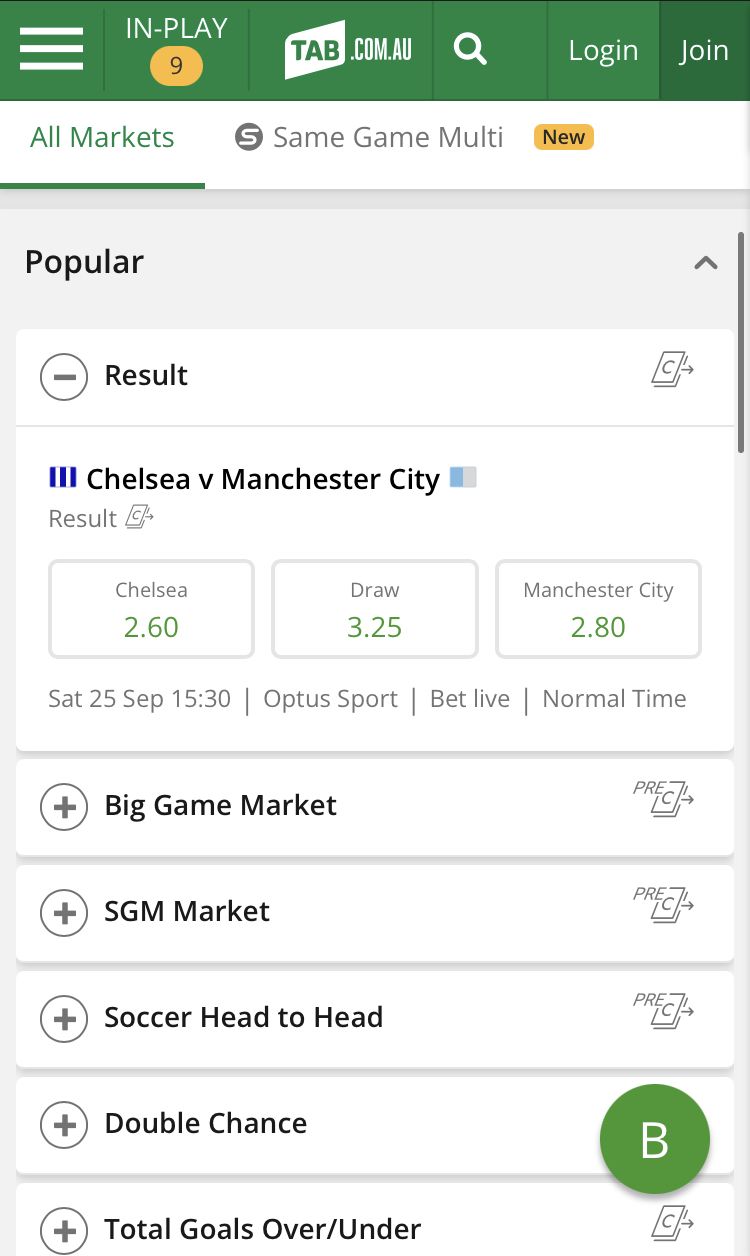Select Manchester City odds 2.80
The width and height of the screenshot is (750, 1256).
pos(598,609)
